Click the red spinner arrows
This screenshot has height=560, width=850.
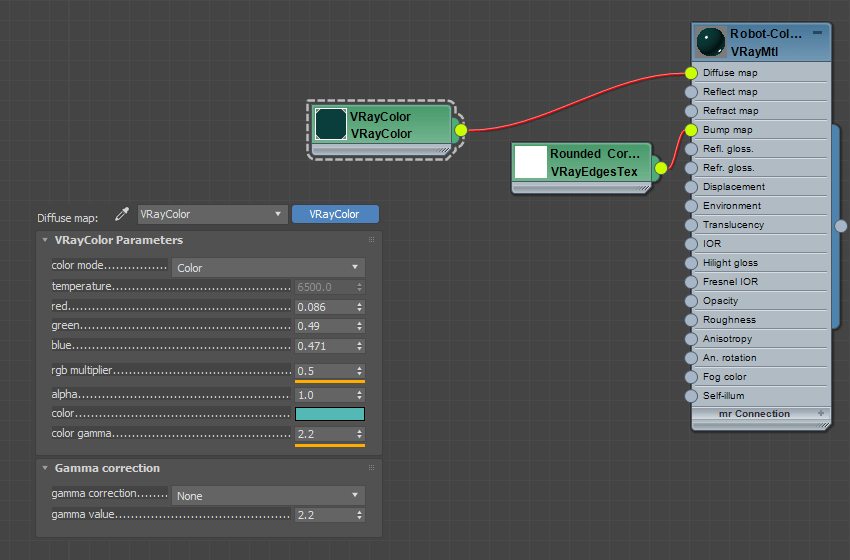pyautogui.click(x=359, y=307)
